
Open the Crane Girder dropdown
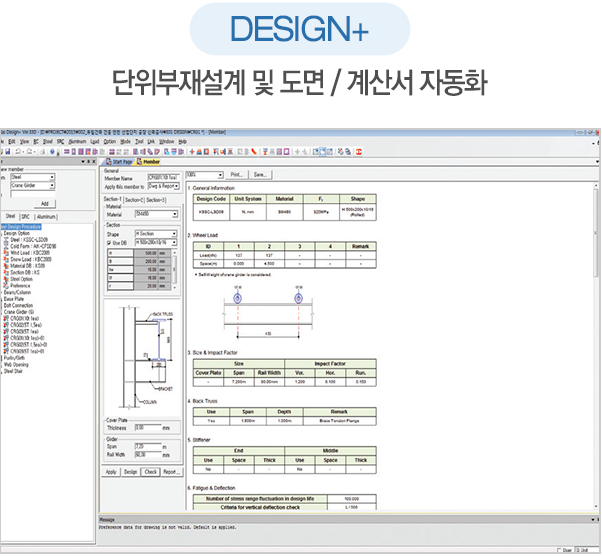(x=52, y=185)
